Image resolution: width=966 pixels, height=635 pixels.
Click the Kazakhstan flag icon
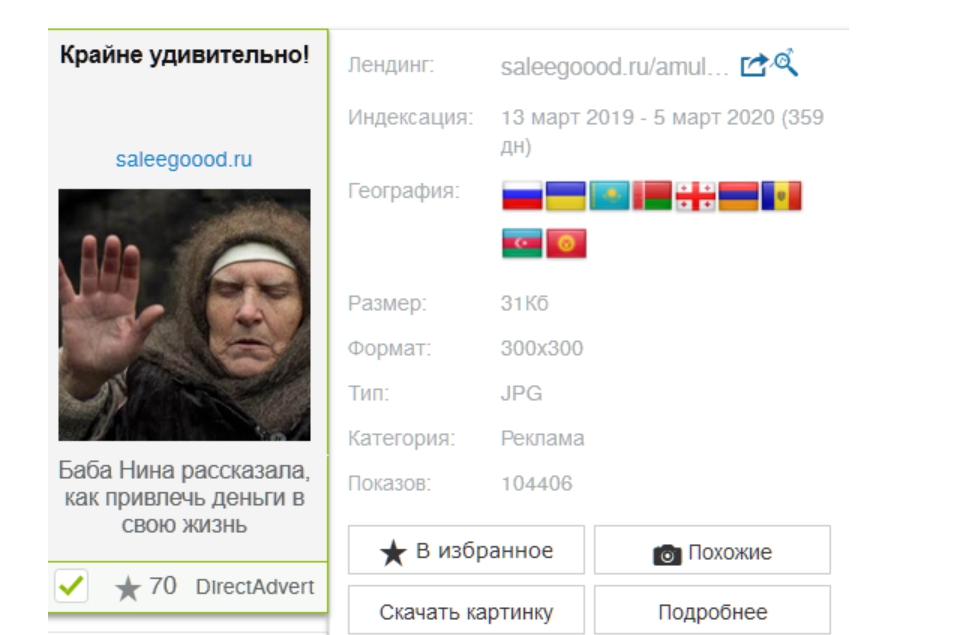pyautogui.click(x=609, y=196)
